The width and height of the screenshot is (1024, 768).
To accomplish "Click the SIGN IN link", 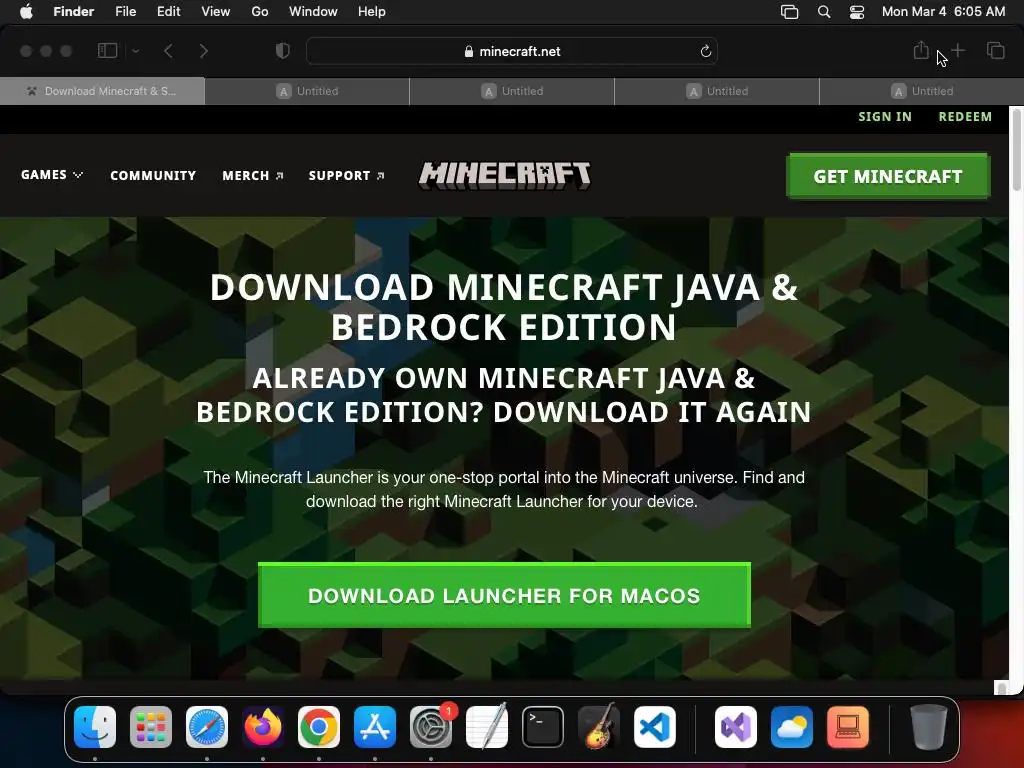I will point(884,117).
